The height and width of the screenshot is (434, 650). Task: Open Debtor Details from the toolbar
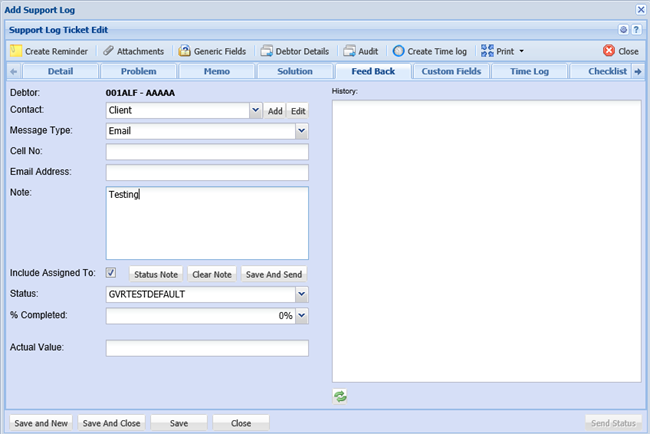click(x=266, y=51)
